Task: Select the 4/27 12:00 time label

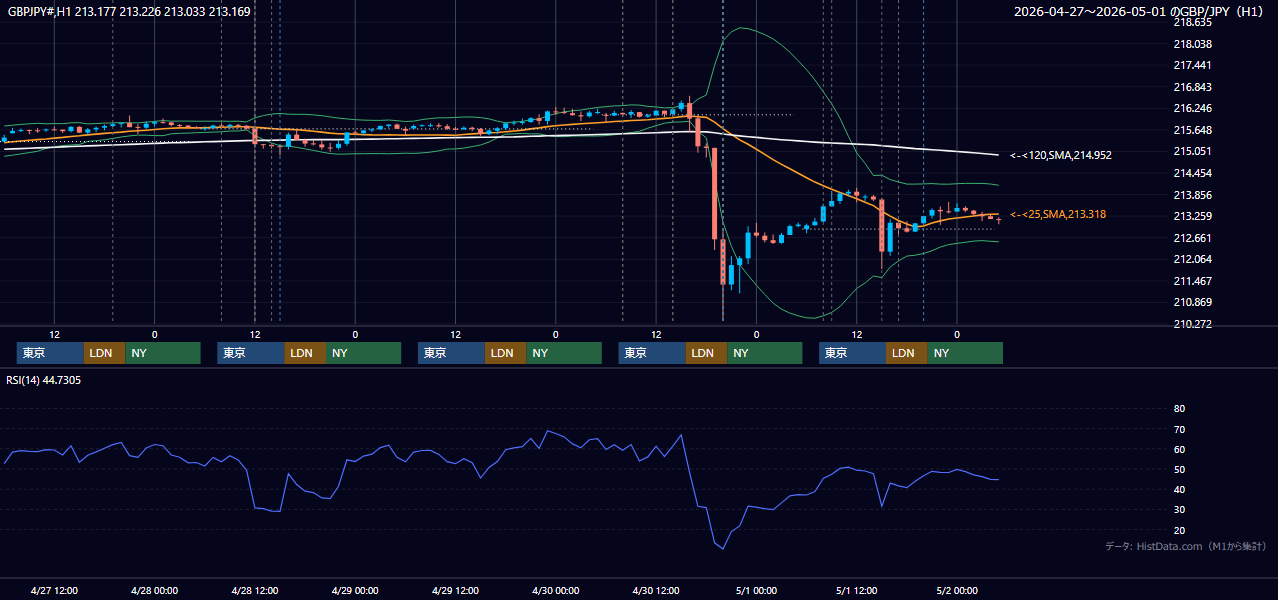Action: [55, 591]
